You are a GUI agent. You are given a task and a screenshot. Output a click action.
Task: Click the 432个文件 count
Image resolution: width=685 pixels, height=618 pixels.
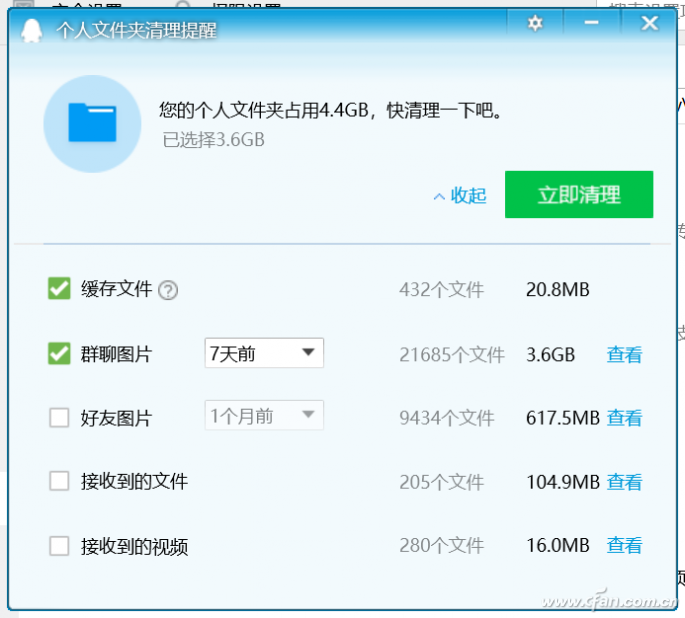[442, 290]
